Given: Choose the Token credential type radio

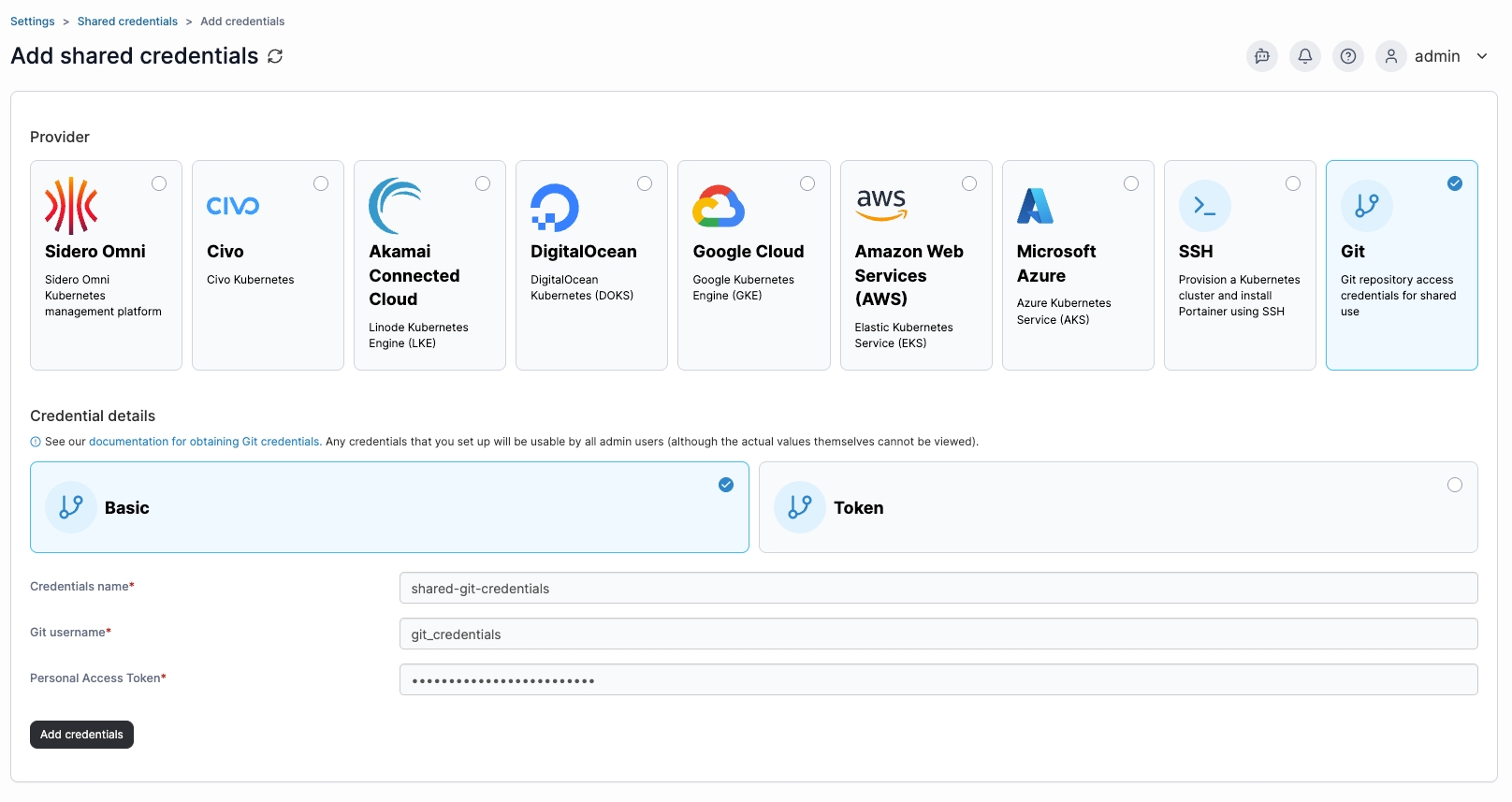Looking at the screenshot, I should tap(1454, 485).
